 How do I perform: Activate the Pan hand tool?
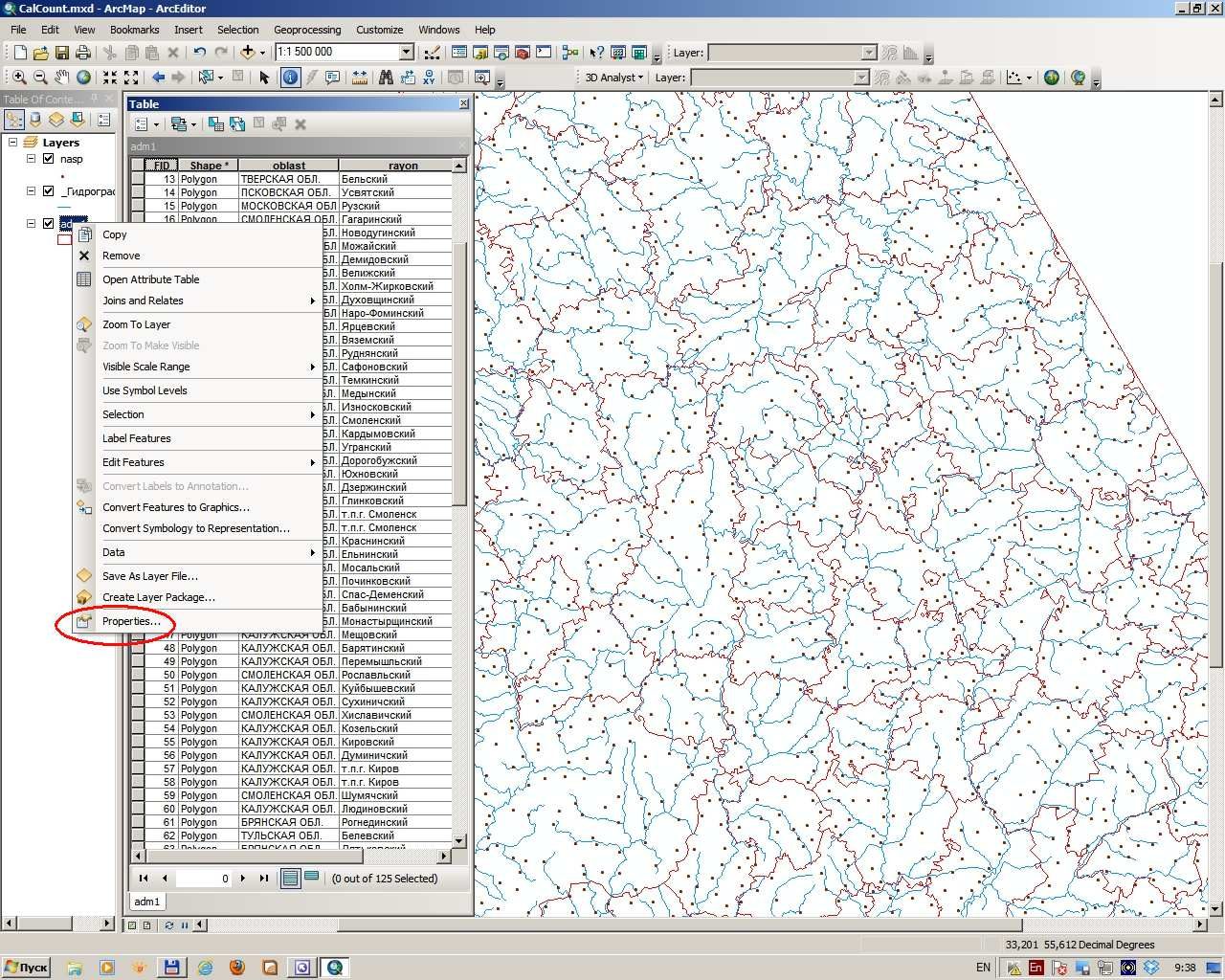tap(61, 78)
